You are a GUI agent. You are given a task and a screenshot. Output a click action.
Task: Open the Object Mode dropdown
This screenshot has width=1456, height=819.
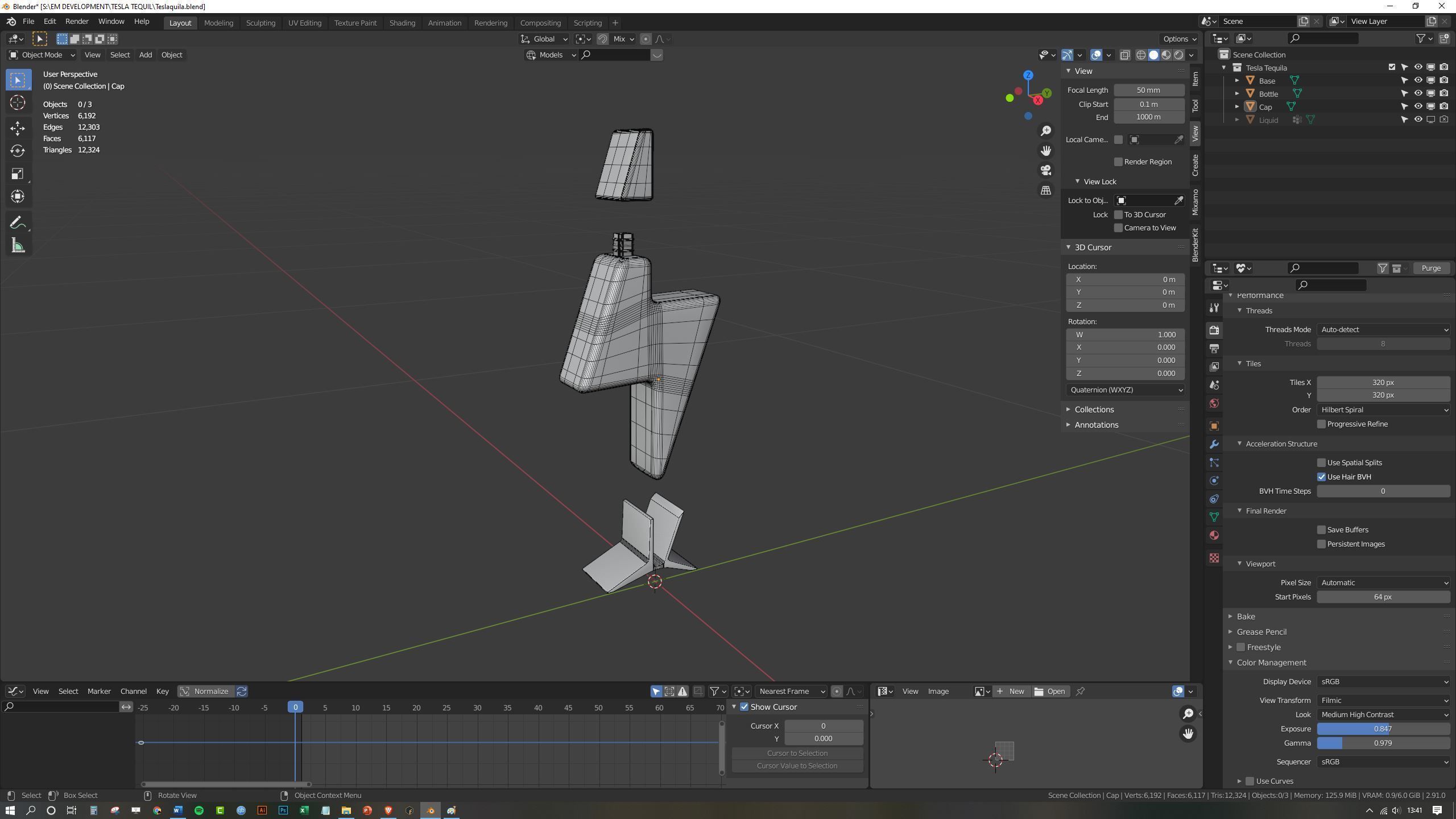click(42, 55)
